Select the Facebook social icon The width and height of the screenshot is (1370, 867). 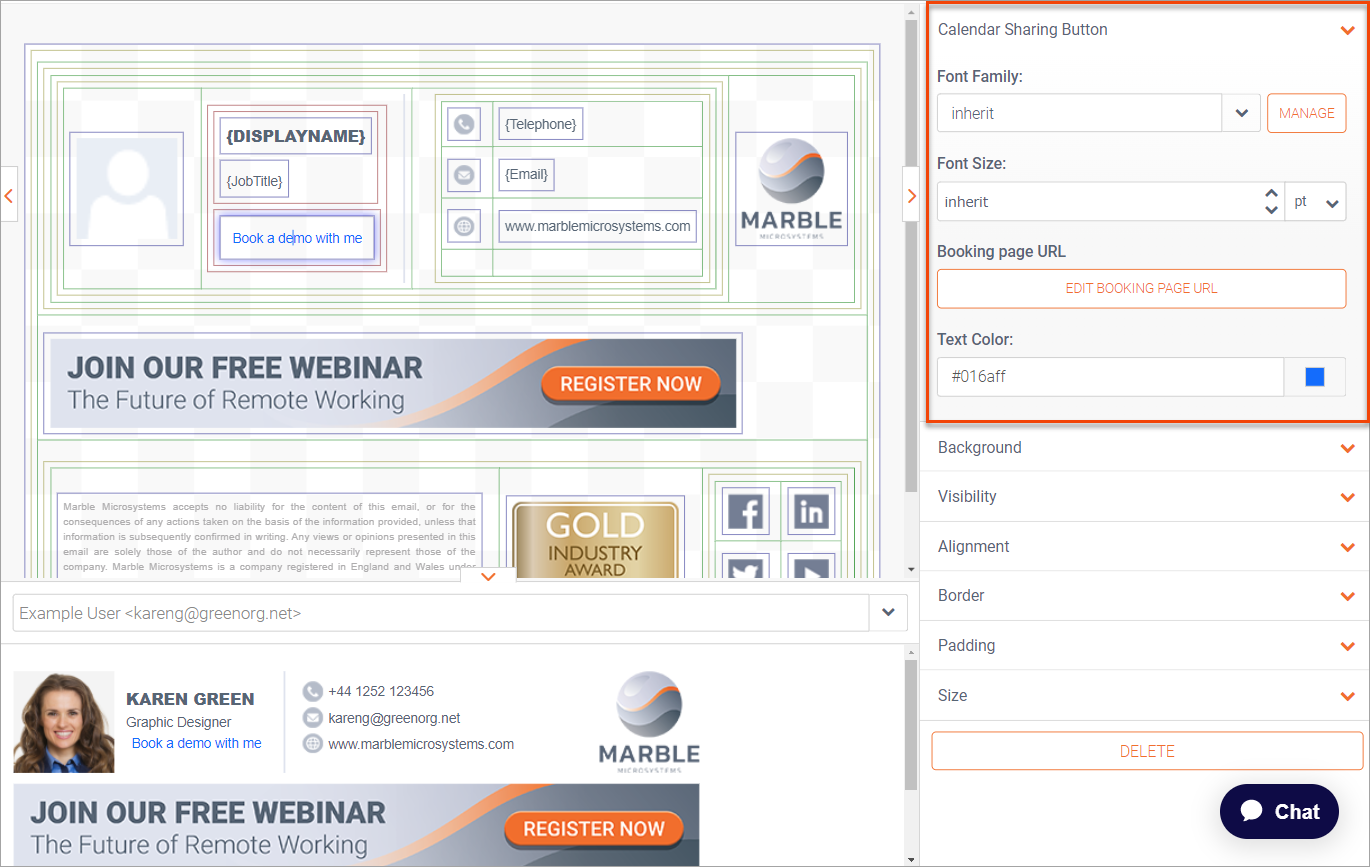745,512
